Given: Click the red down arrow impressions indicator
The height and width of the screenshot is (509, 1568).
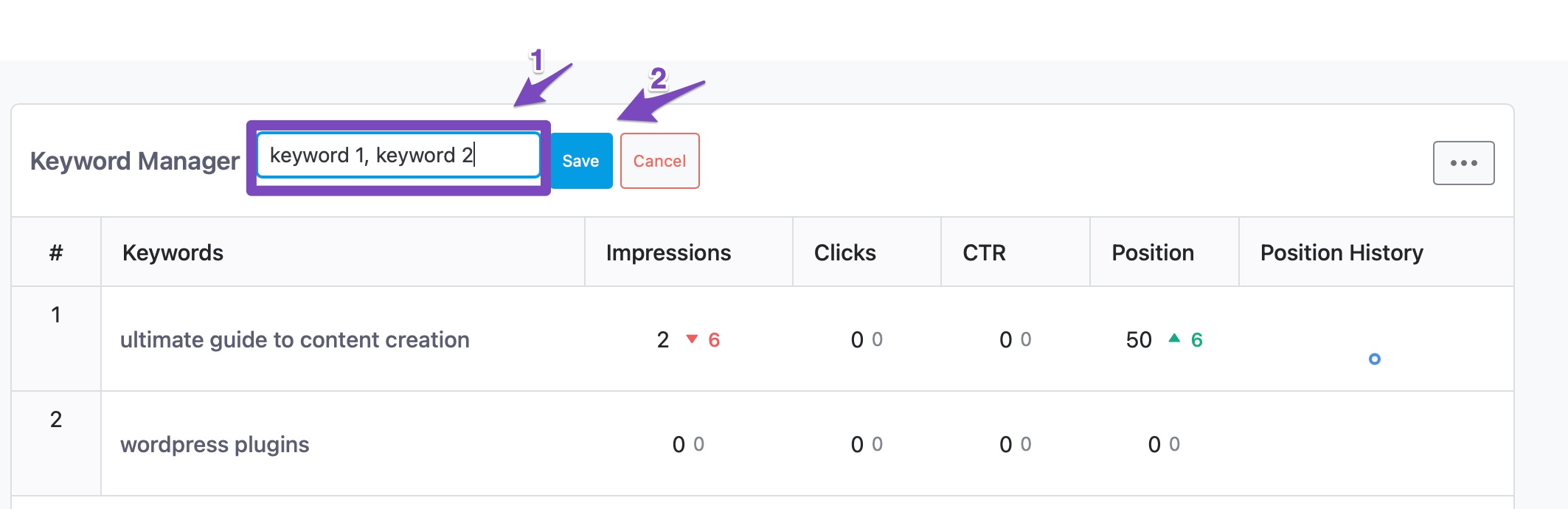Looking at the screenshot, I should click(692, 339).
